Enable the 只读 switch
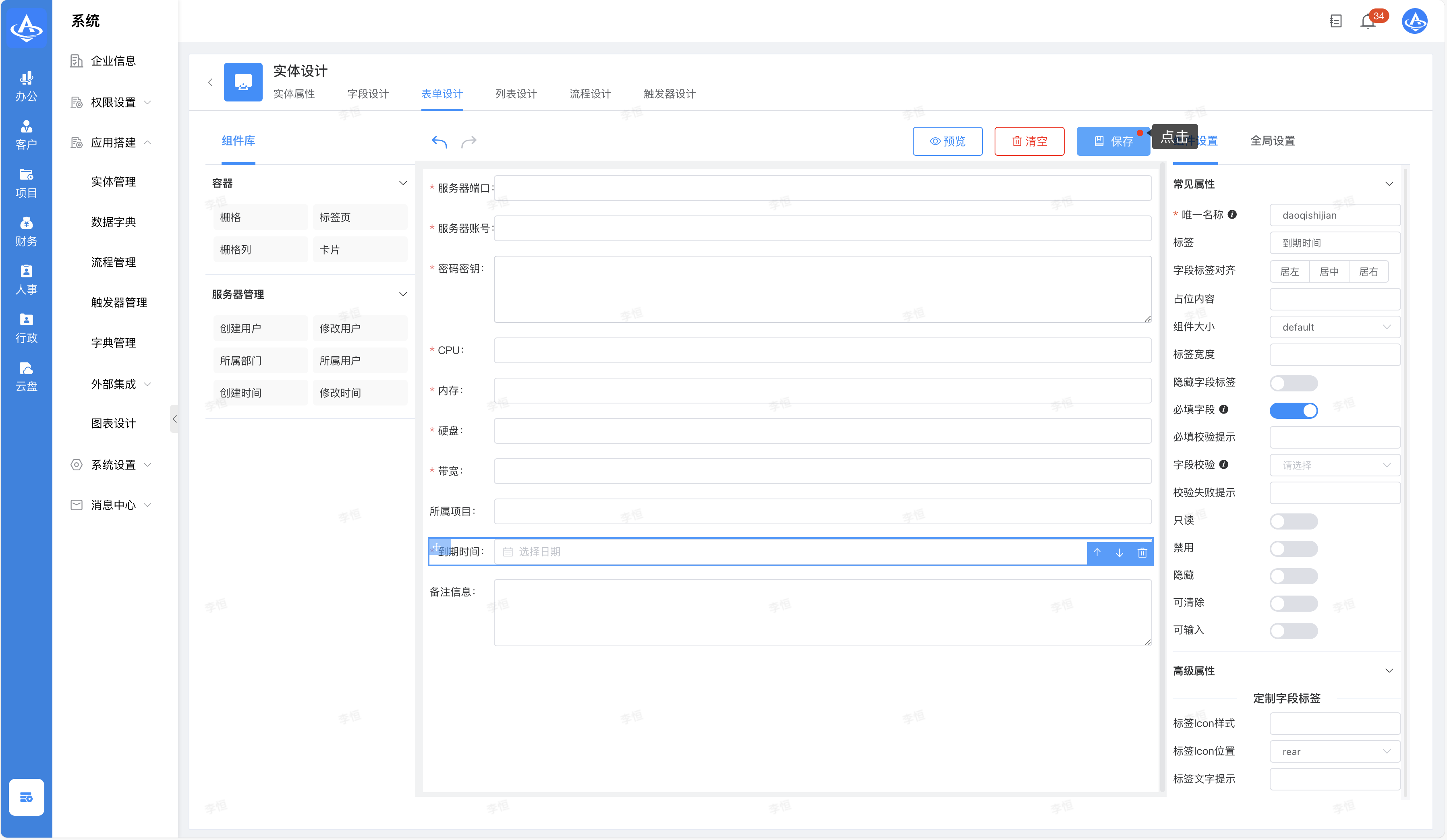Viewport: 1447px width, 840px height. (1293, 521)
